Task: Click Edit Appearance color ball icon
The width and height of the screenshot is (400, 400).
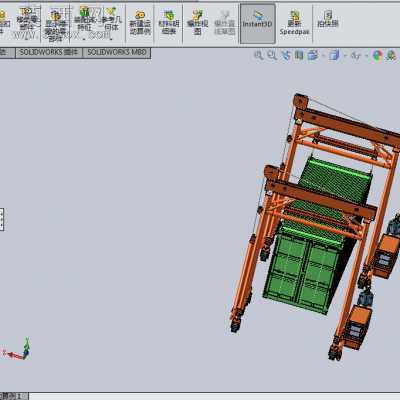Action: (x=377, y=55)
